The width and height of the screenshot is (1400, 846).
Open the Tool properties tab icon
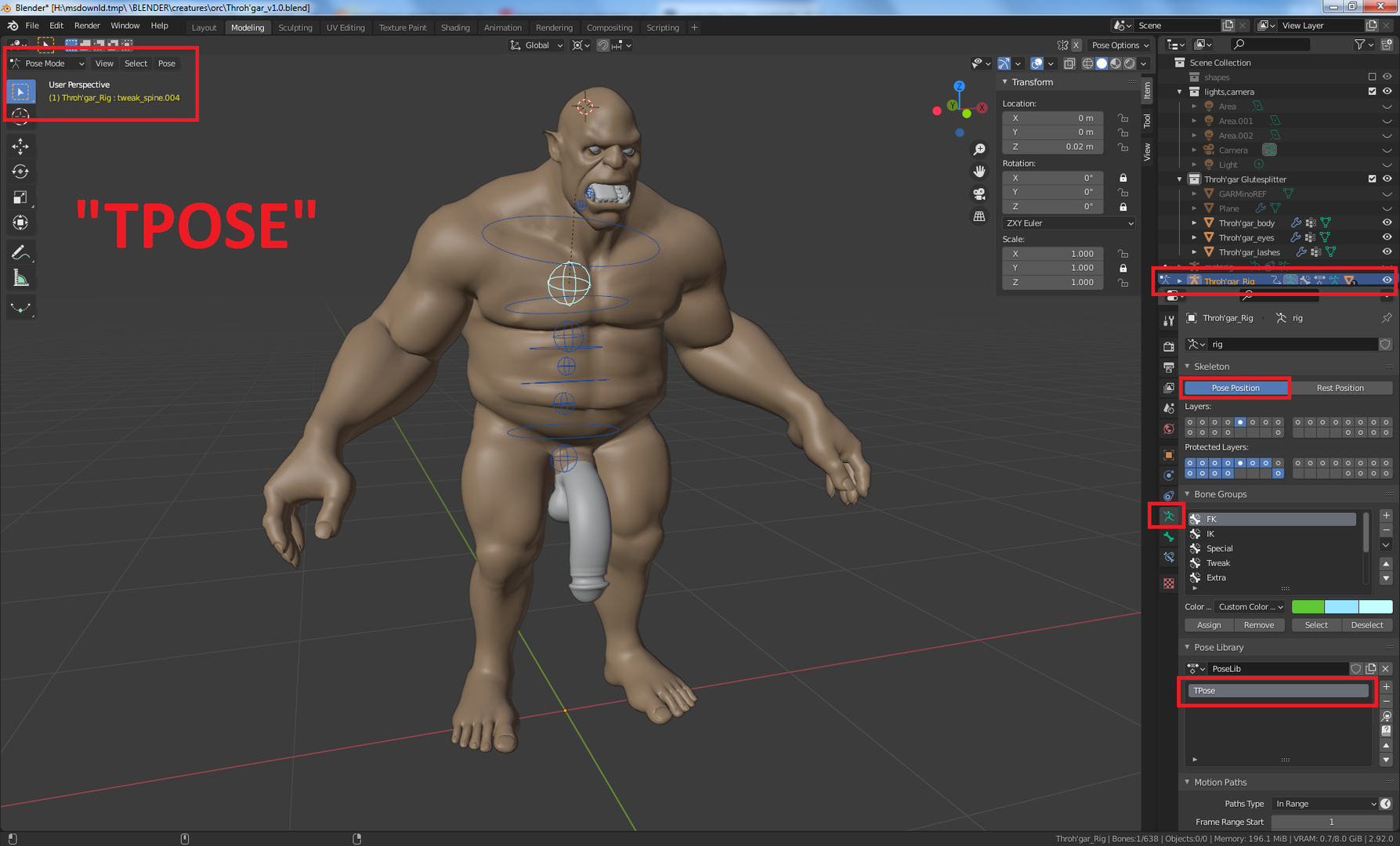click(x=1169, y=320)
